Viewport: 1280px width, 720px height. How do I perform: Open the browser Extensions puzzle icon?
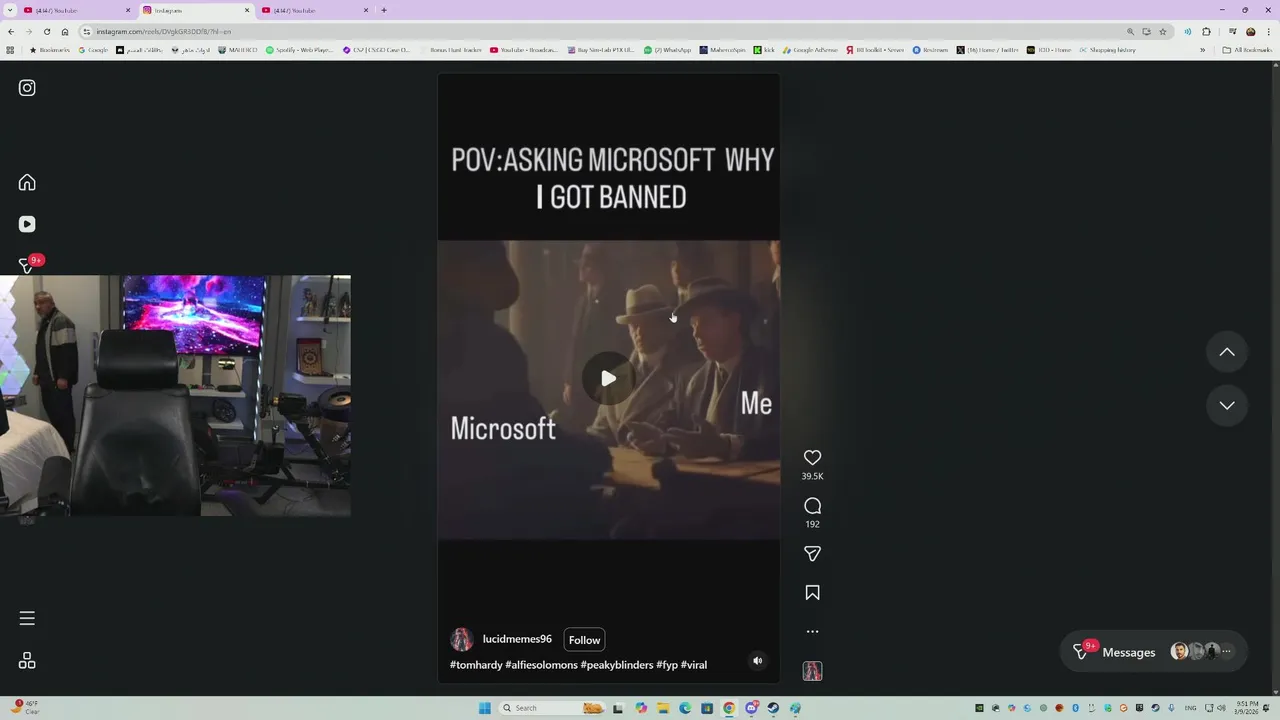pyautogui.click(x=1206, y=31)
